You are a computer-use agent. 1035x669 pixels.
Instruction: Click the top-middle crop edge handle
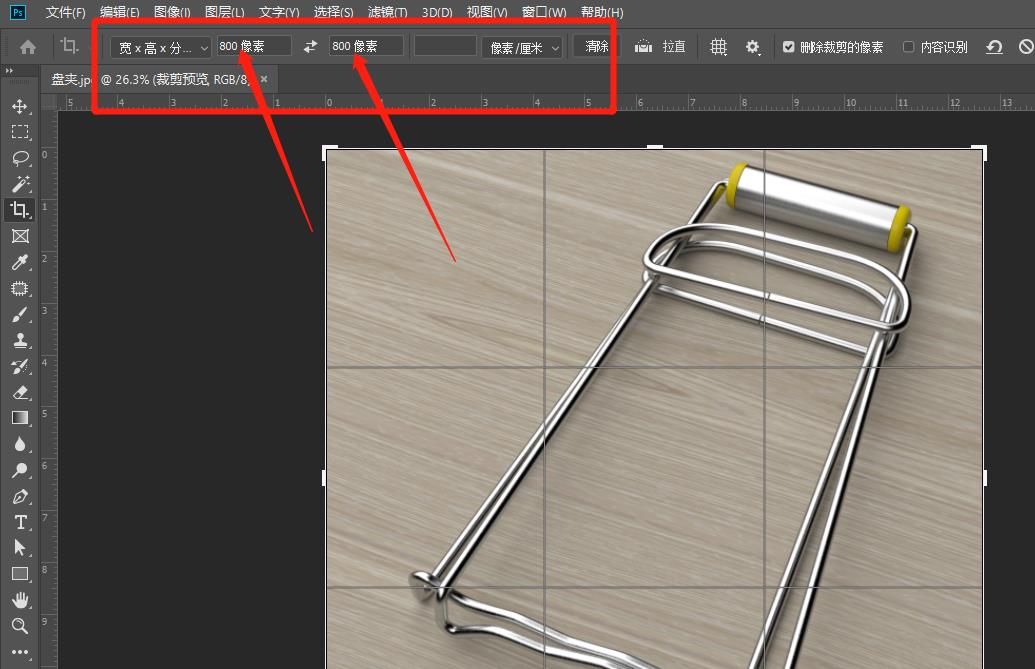655,147
